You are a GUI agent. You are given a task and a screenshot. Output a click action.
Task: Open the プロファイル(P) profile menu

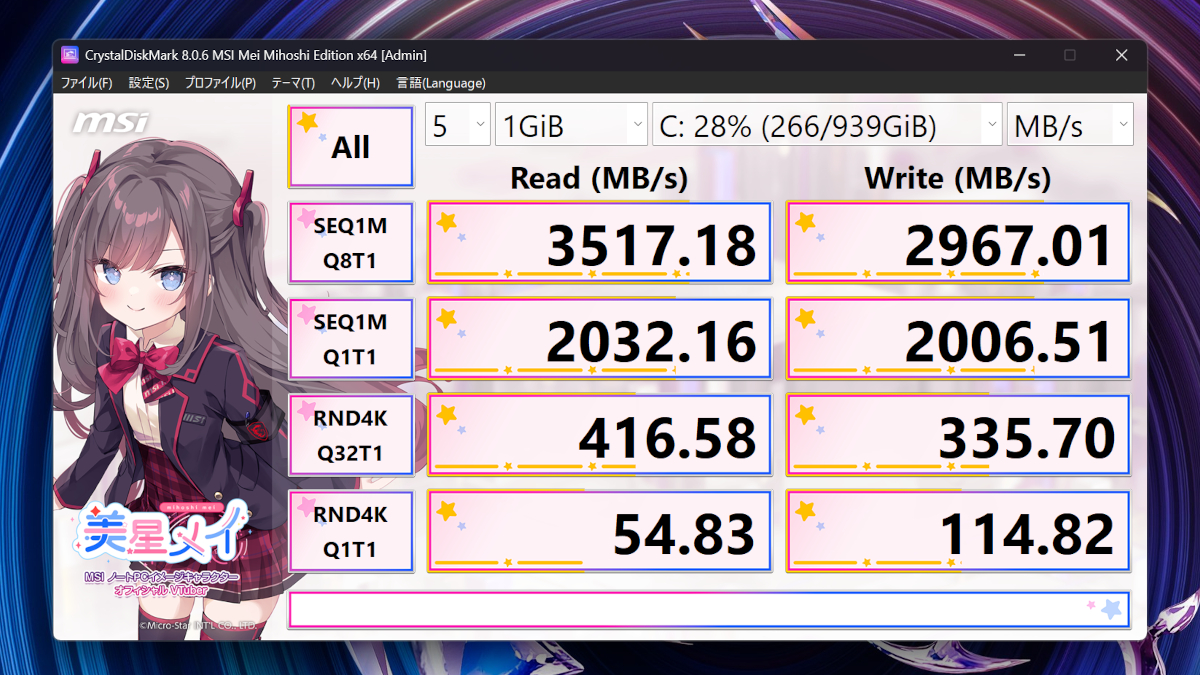point(220,83)
